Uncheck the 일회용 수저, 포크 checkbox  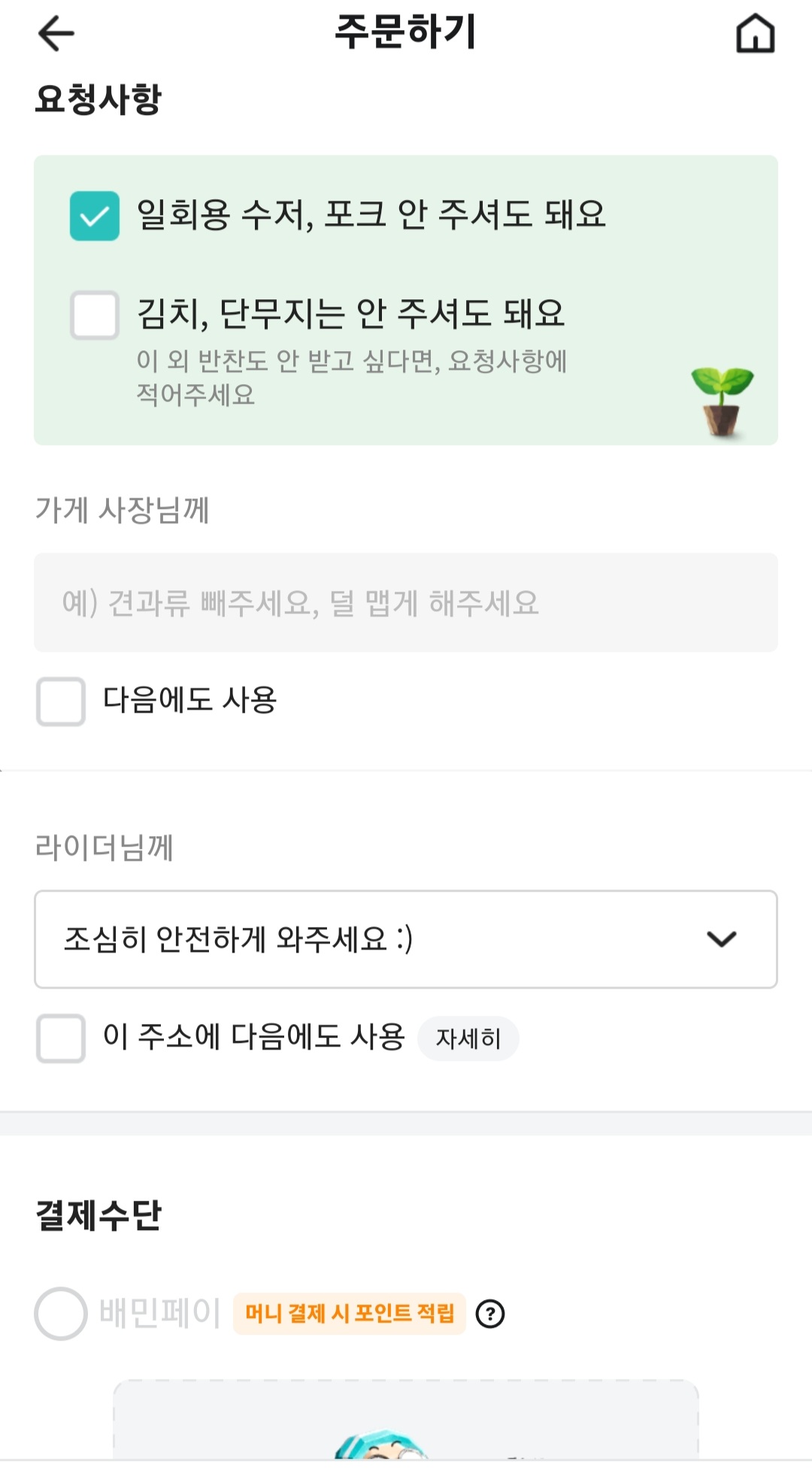pyautogui.click(x=95, y=216)
